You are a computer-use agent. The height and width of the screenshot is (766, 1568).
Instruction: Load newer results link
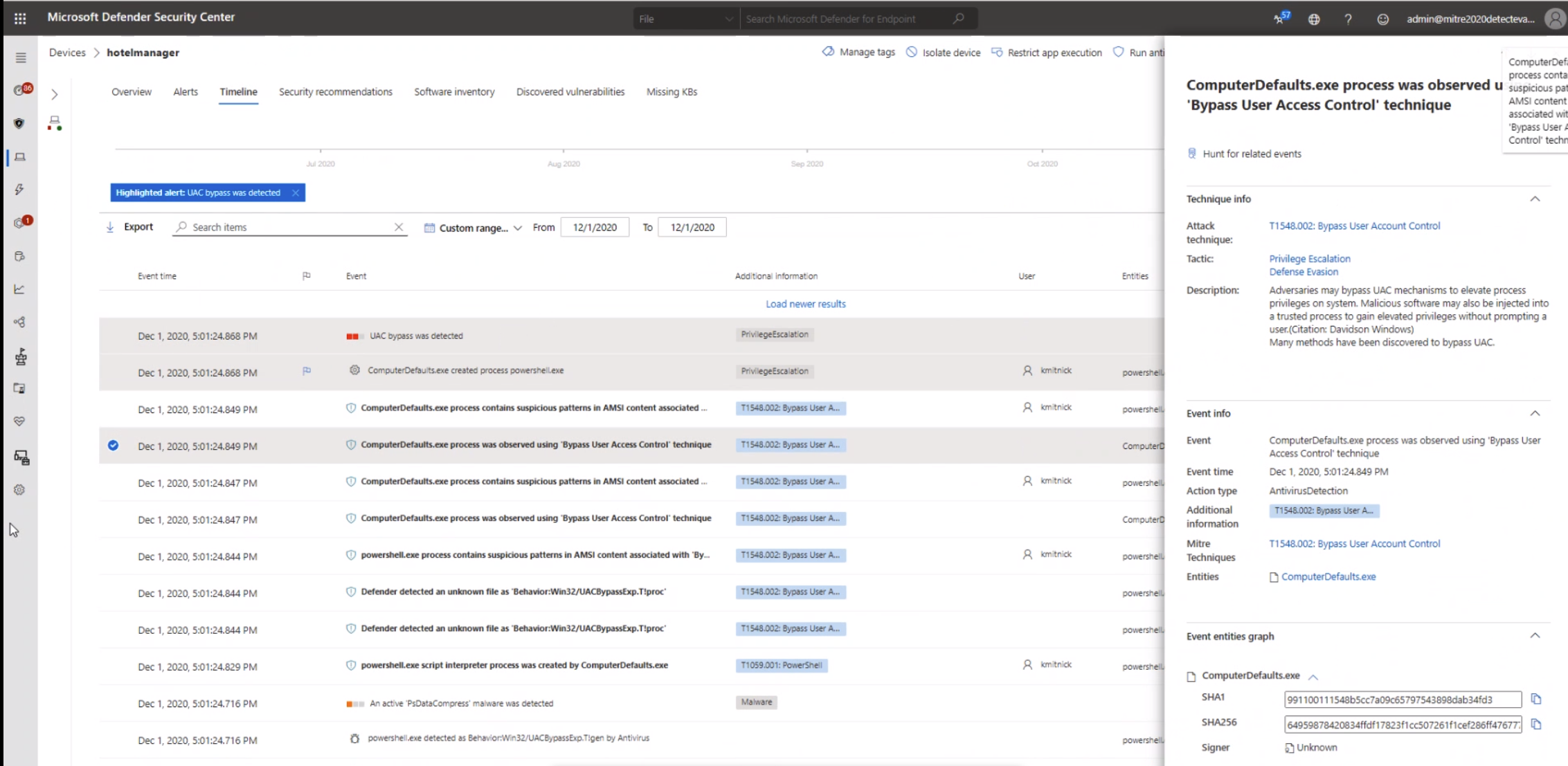click(806, 304)
